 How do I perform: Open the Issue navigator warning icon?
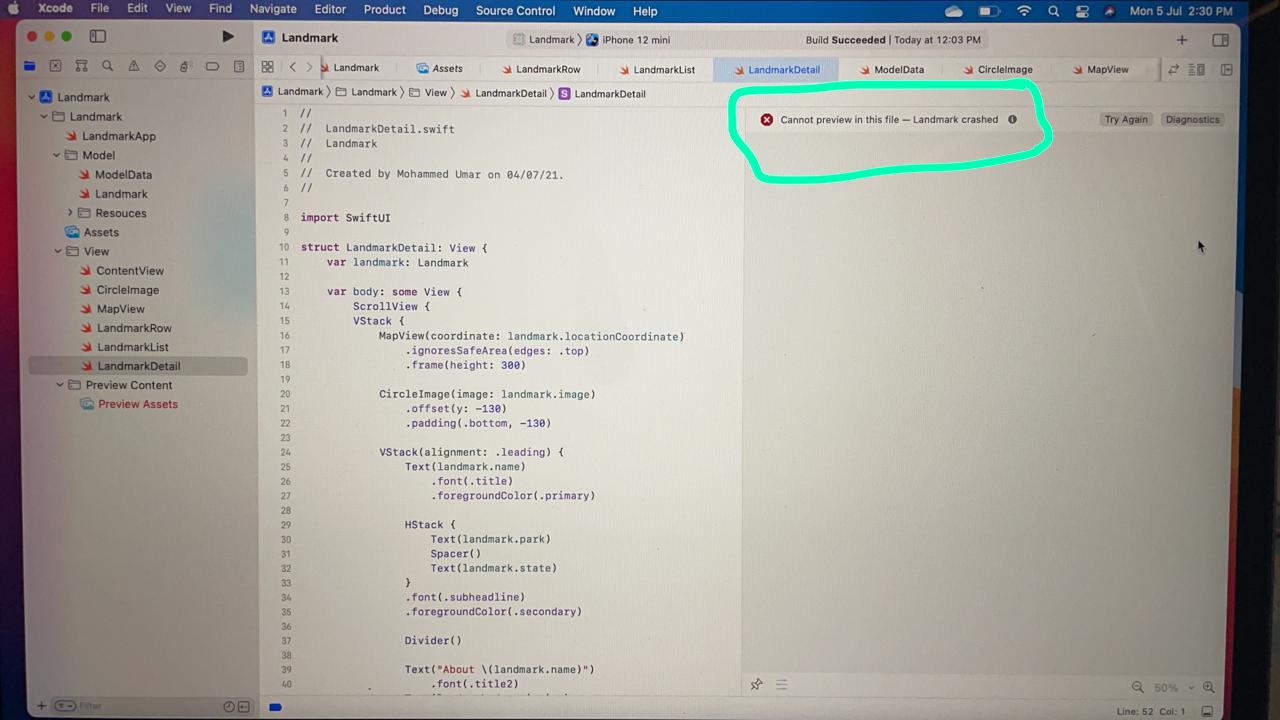[134, 67]
